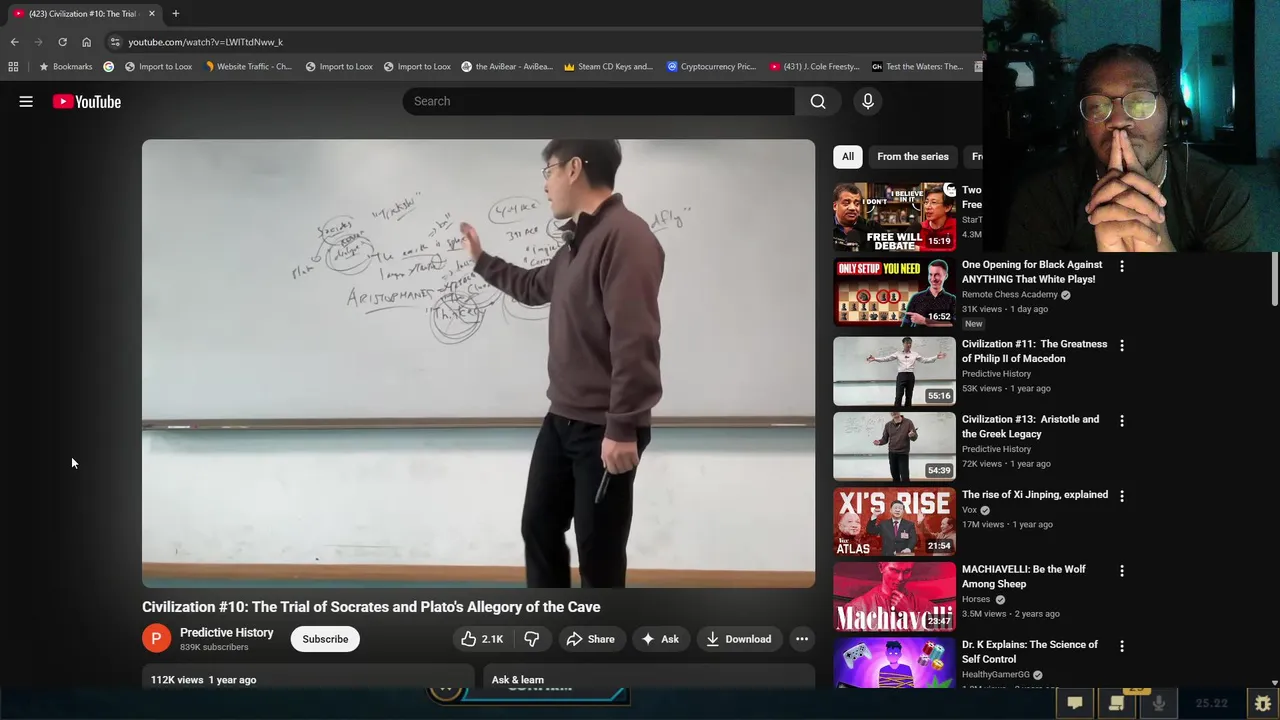Open title Civilization #13: Aristotle and Greek Legacy

tap(1030, 426)
